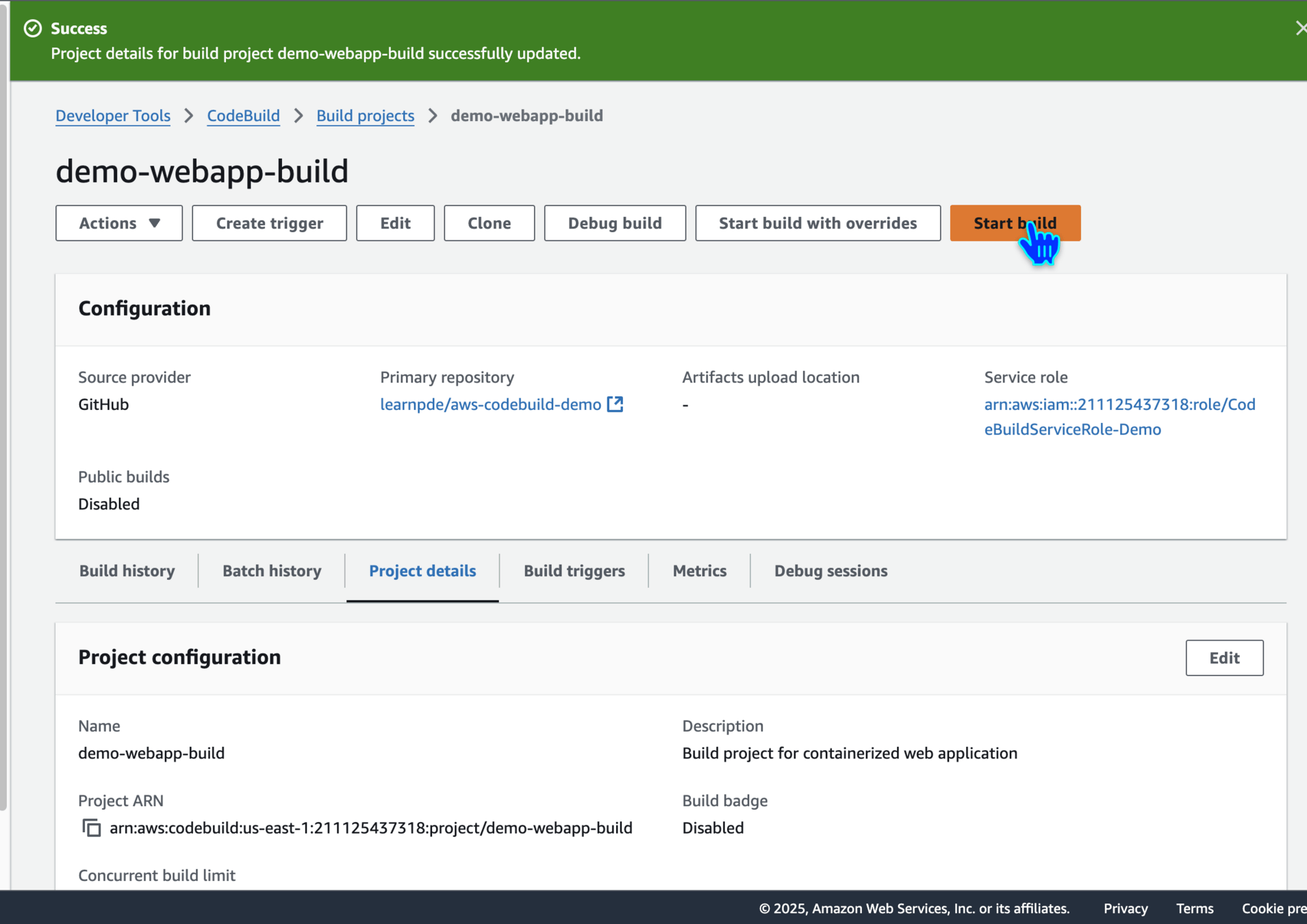Select the Project details tab
1307x924 pixels.
pos(422,571)
